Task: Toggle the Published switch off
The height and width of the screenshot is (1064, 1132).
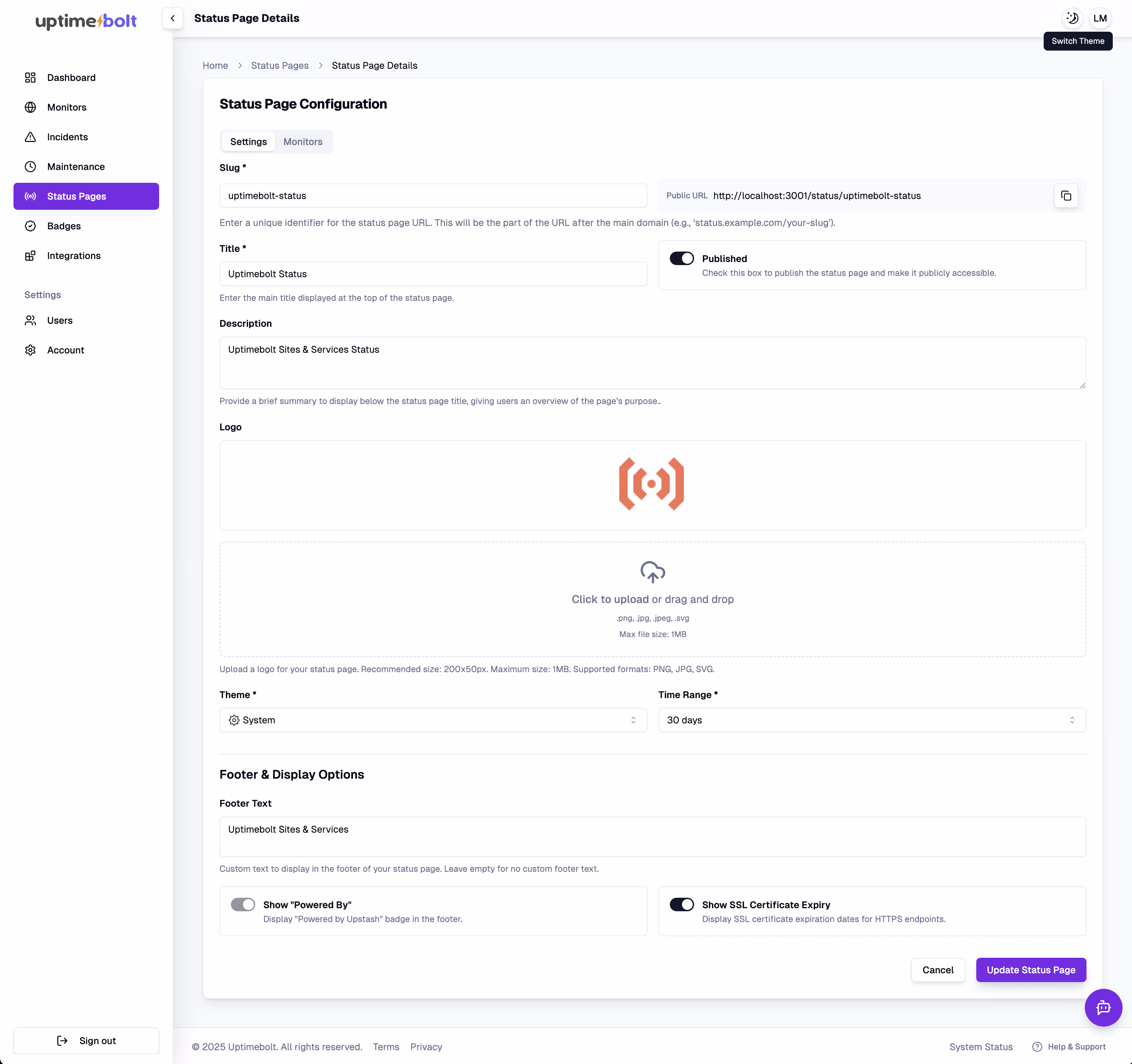Action: click(x=681, y=259)
